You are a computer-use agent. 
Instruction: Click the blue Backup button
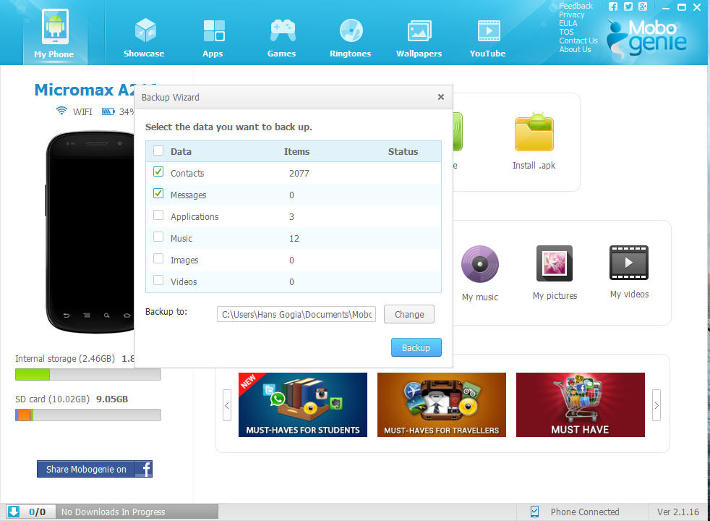point(416,348)
